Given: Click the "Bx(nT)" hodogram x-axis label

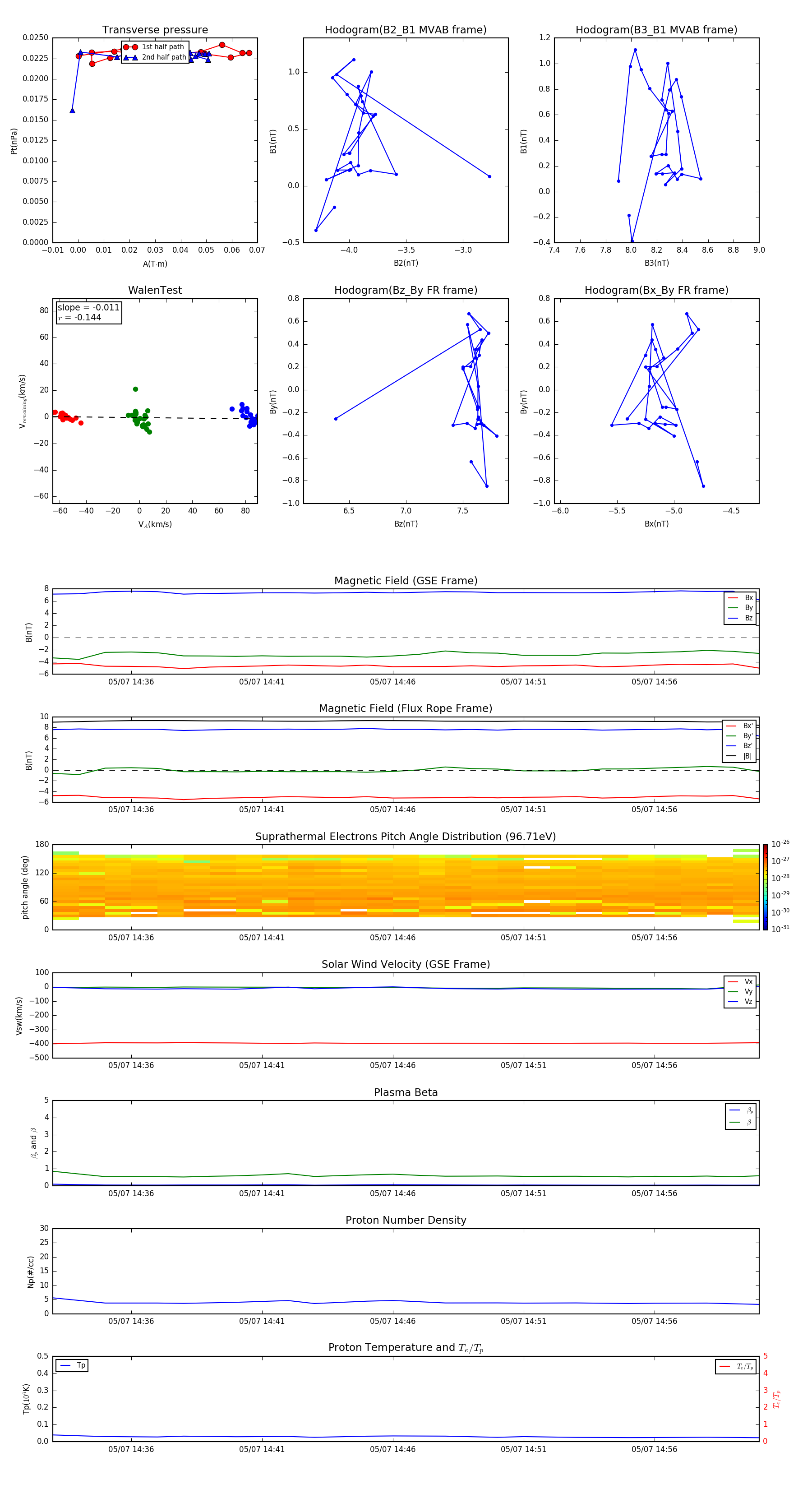Looking at the screenshot, I should 656,524.
